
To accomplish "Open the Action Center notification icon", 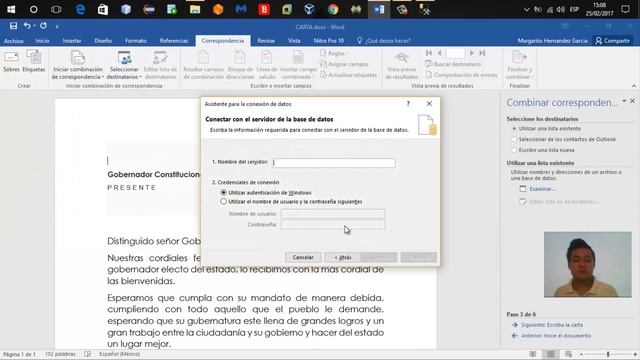I will pos(625,9).
